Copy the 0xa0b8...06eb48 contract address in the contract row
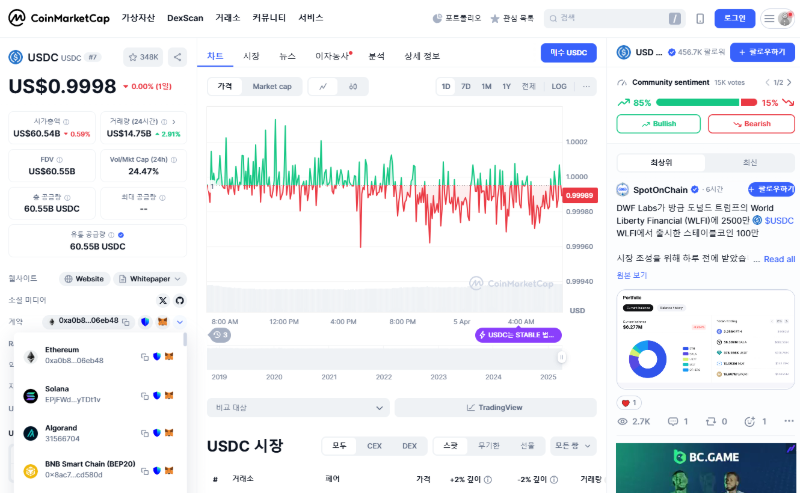Screen dimensions: 800x493 pyautogui.click(x=126, y=322)
